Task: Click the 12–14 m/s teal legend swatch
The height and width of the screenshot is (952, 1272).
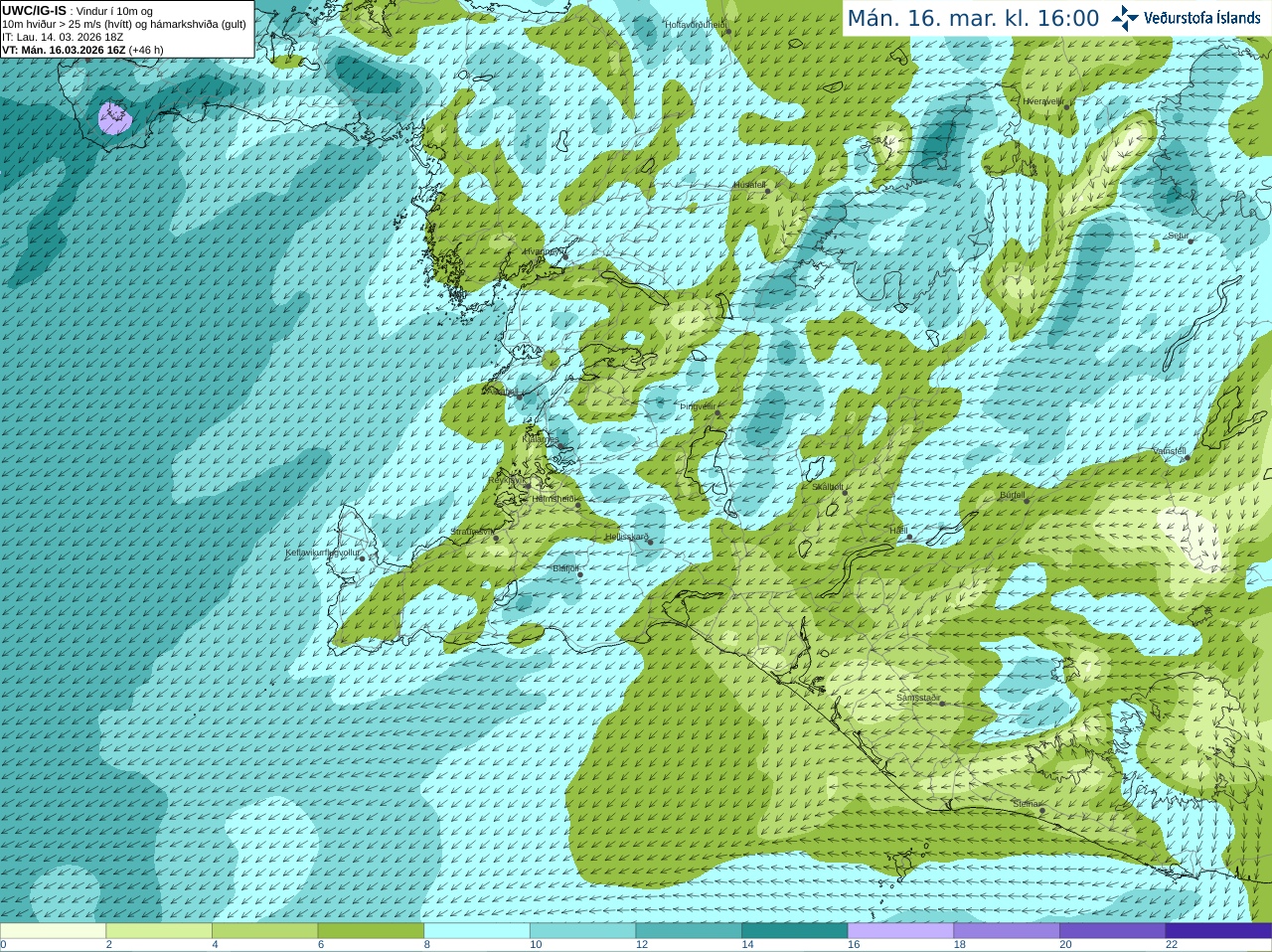Action: 689,931
